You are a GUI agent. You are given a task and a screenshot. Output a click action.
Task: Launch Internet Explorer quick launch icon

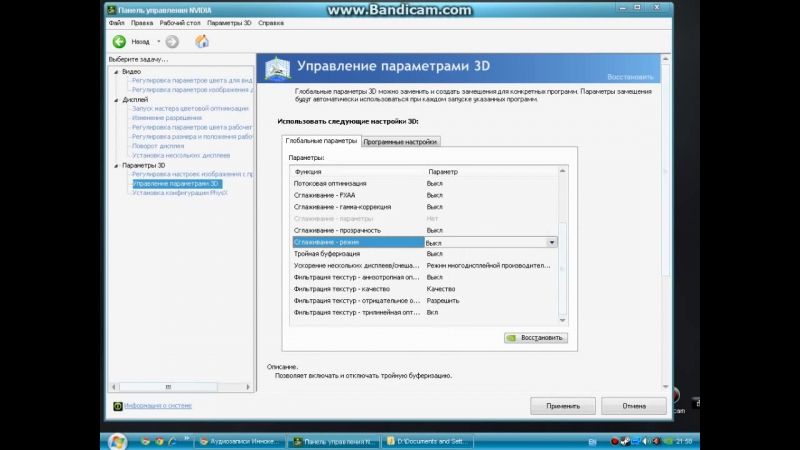tap(172, 441)
